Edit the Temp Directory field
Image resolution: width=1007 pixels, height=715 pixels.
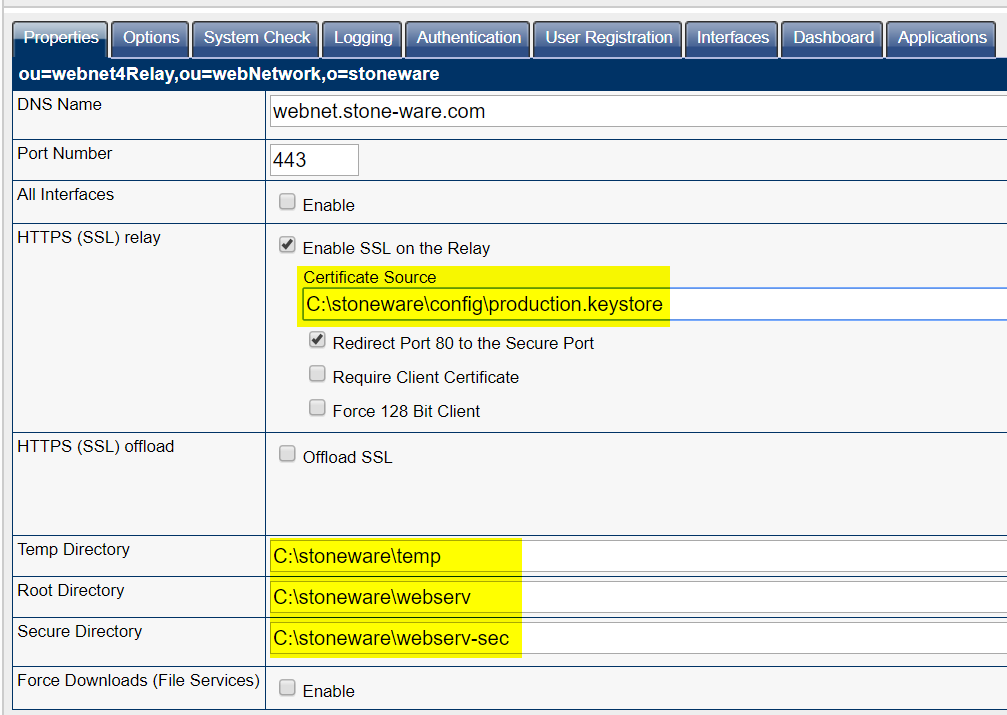click(x=638, y=556)
